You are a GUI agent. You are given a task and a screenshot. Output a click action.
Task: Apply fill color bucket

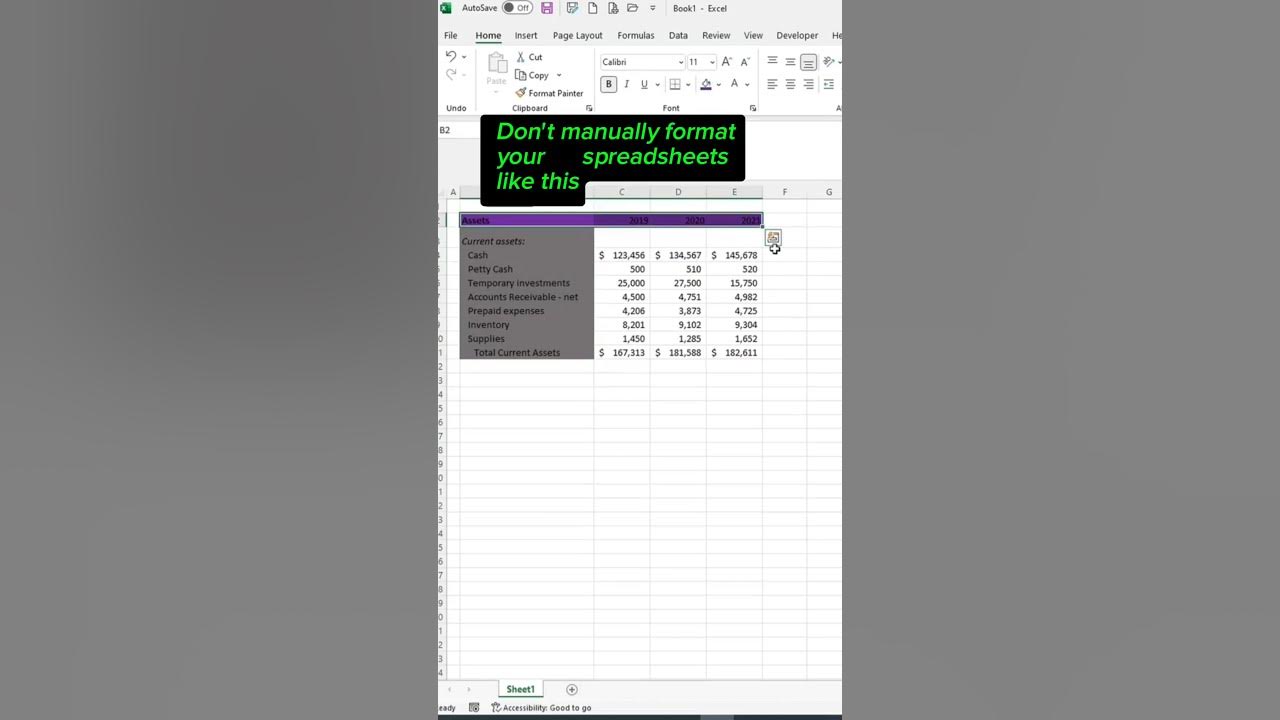click(x=706, y=84)
